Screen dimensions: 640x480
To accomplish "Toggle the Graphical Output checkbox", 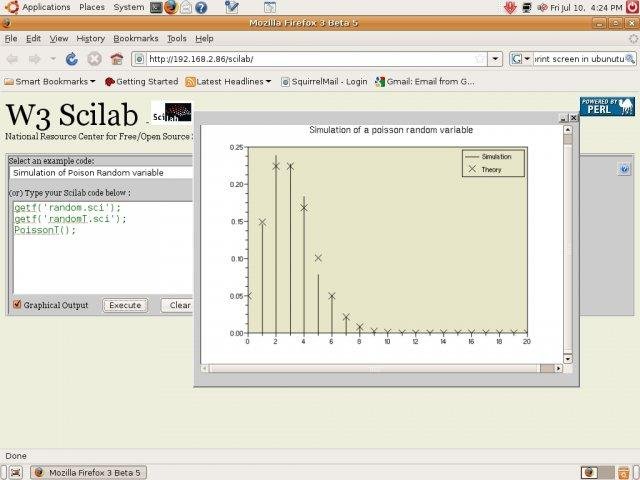I will [x=17, y=304].
